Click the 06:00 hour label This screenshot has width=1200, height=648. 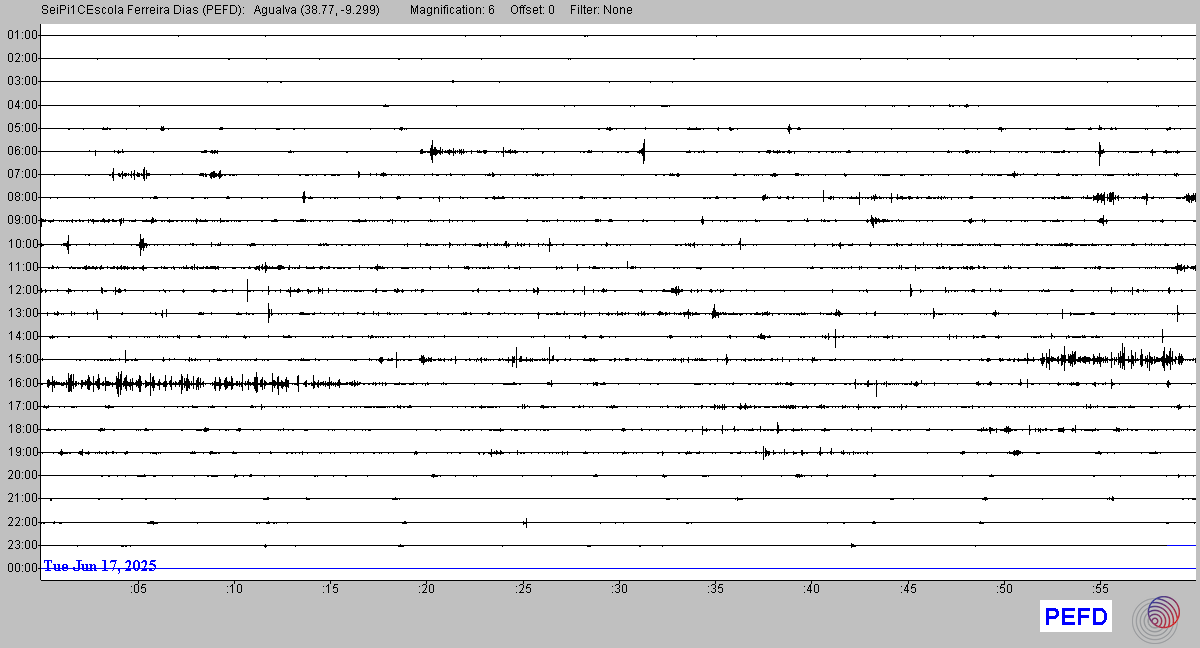pos(22,151)
